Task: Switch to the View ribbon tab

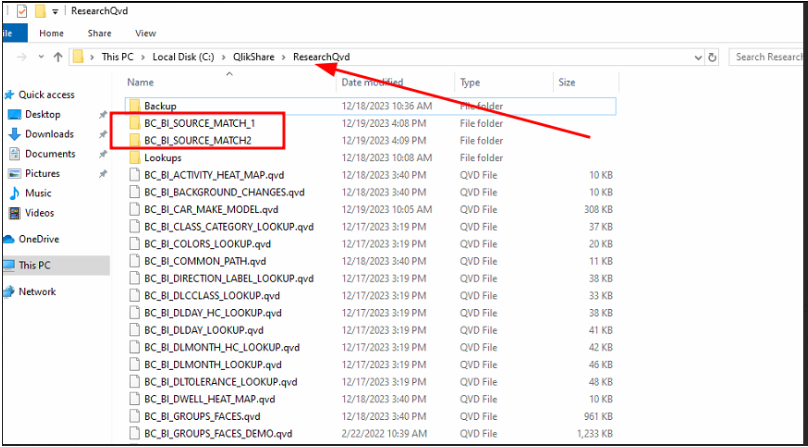Action: (x=145, y=33)
